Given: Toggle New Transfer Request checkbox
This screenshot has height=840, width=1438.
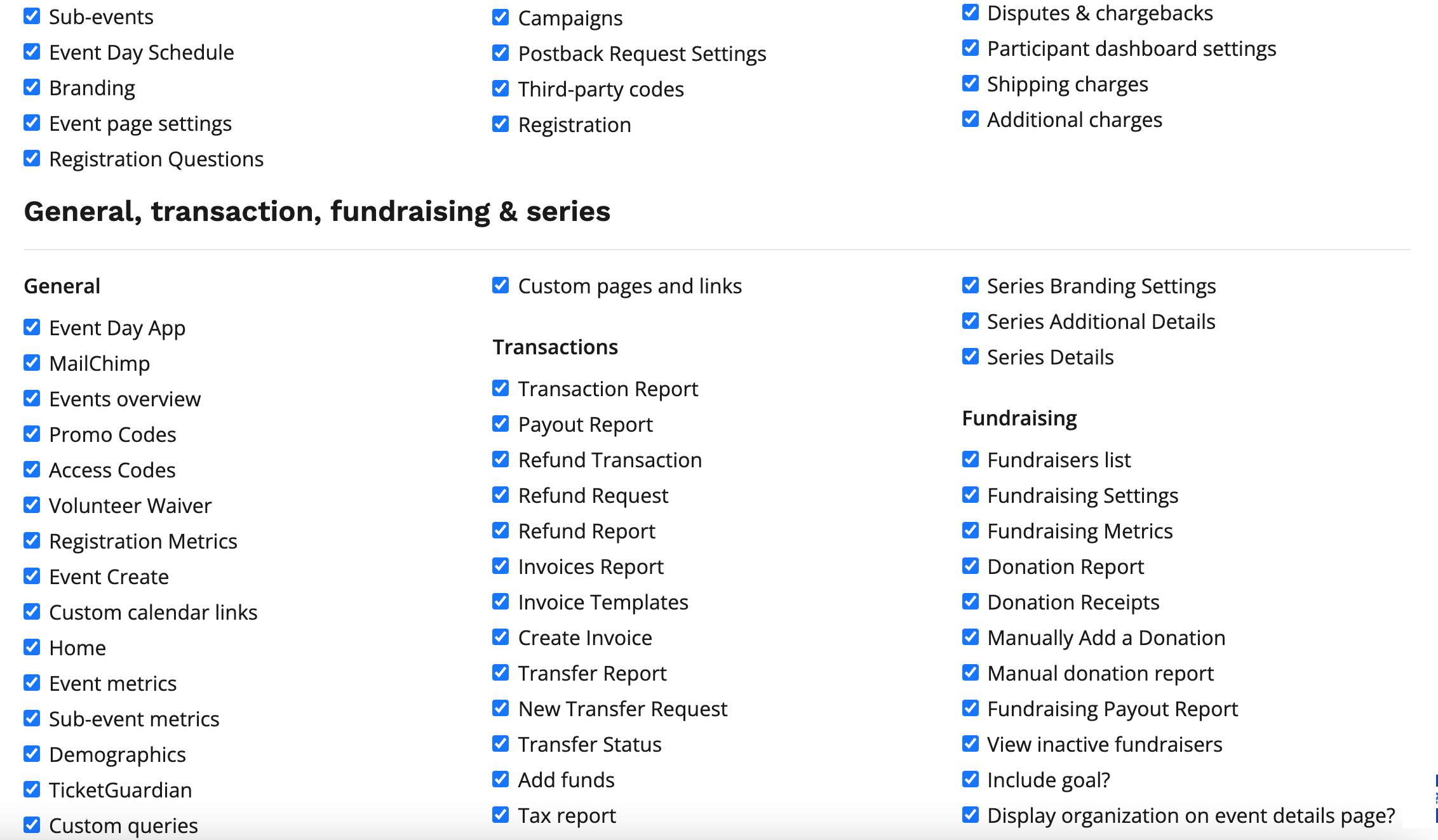Looking at the screenshot, I should 501,708.
